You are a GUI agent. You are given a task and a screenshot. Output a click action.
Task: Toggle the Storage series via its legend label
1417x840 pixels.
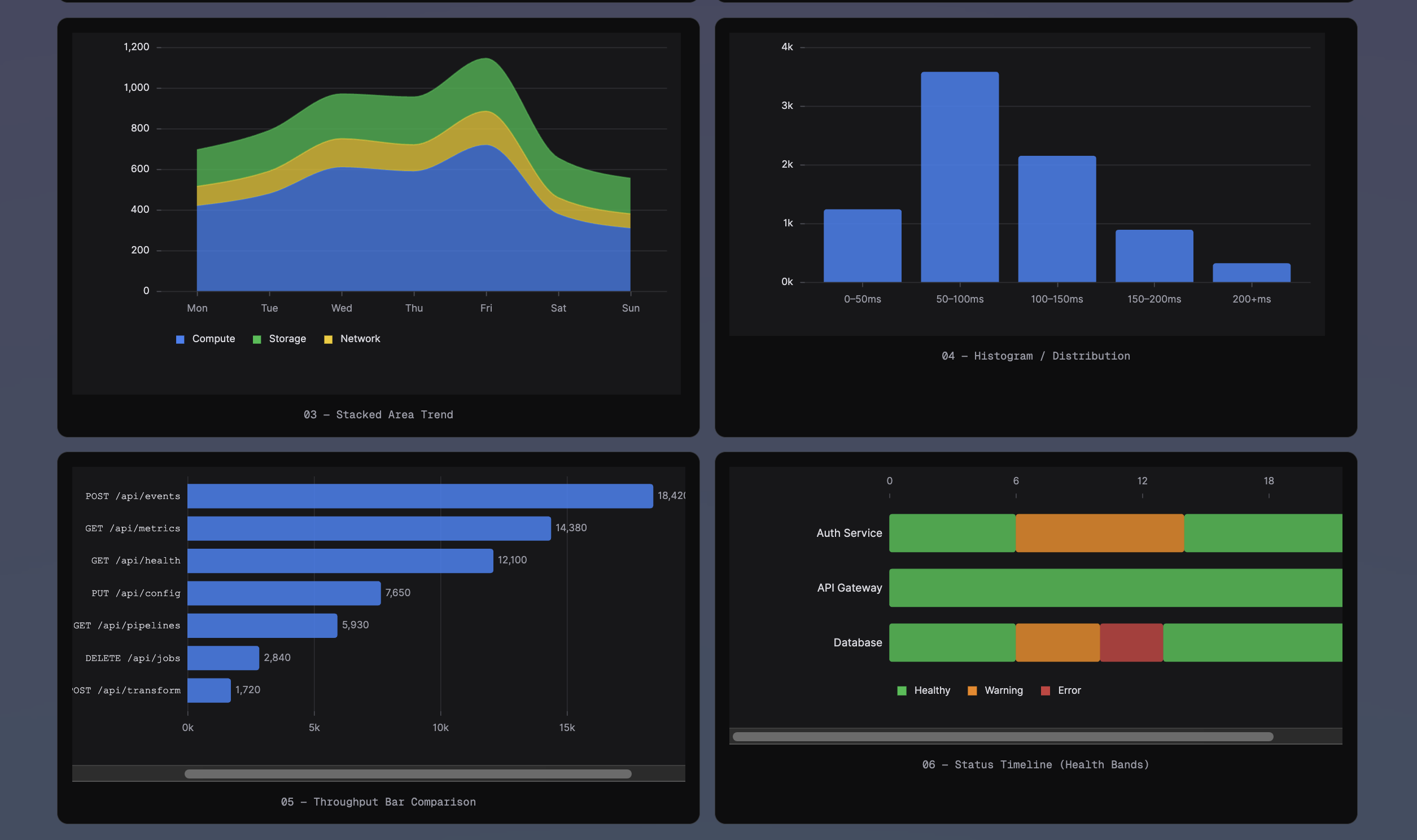[287, 339]
